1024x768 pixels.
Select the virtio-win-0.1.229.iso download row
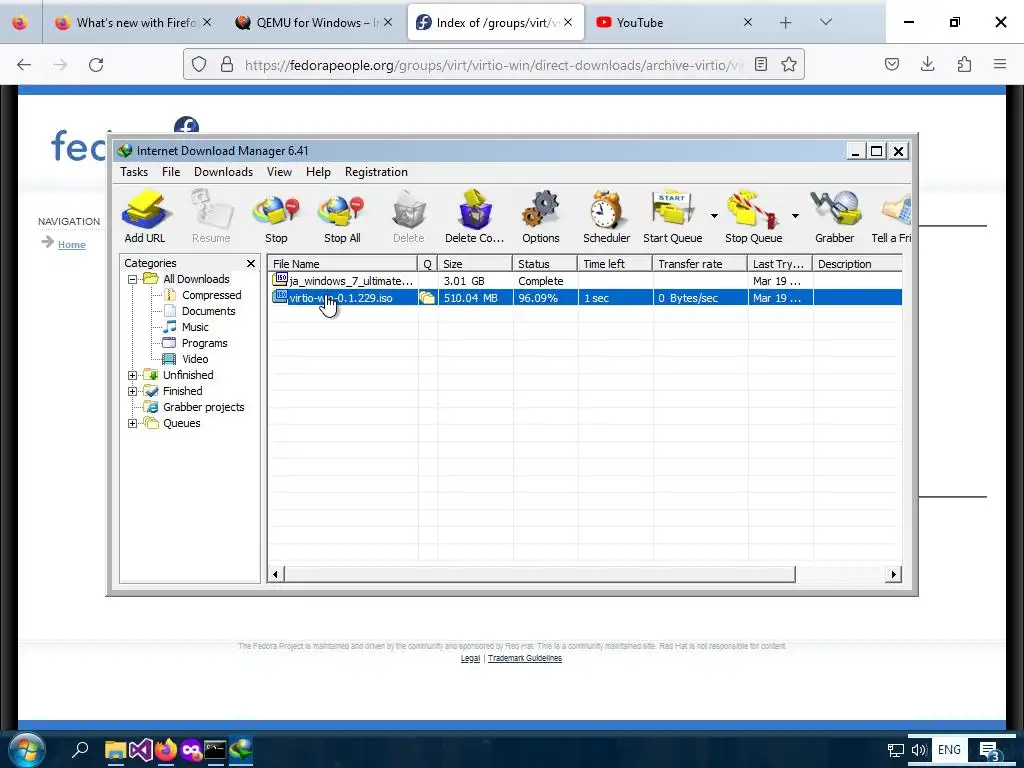point(584,298)
